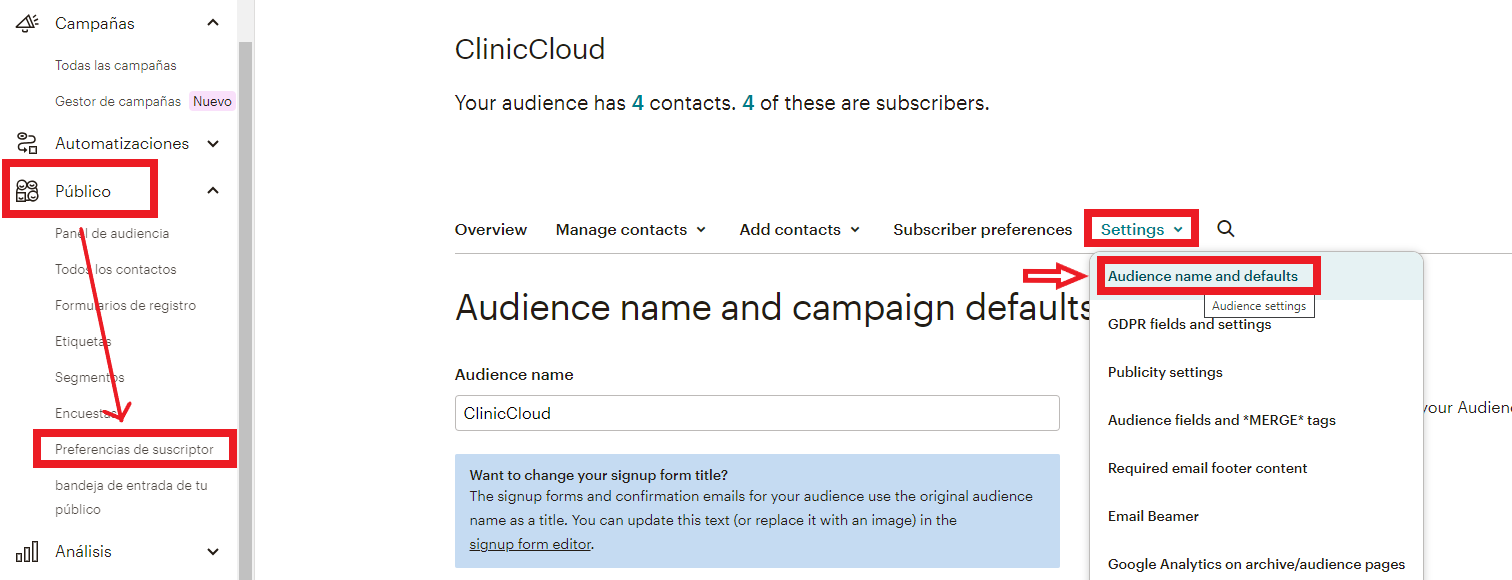Image resolution: width=1512 pixels, height=580 pixels.
Task: Click the Campañas megaphone icon
Action: pos(27,23)
